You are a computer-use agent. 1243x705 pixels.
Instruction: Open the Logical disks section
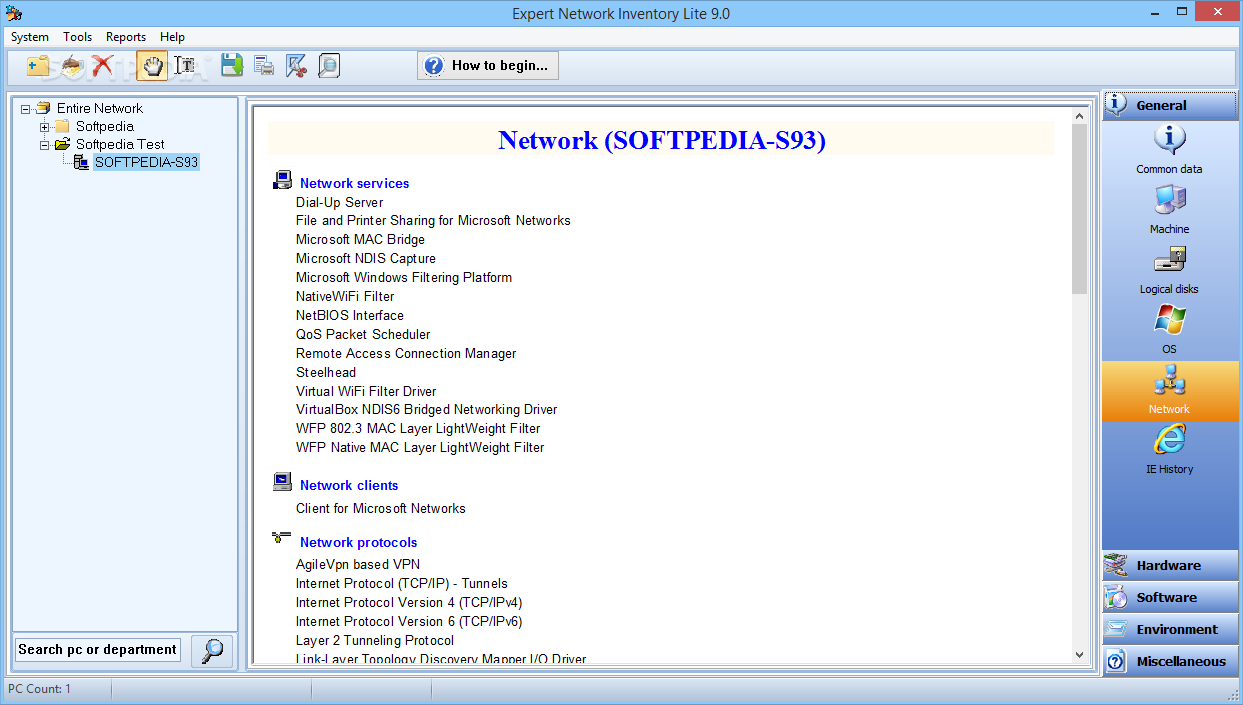[1169, 269]
